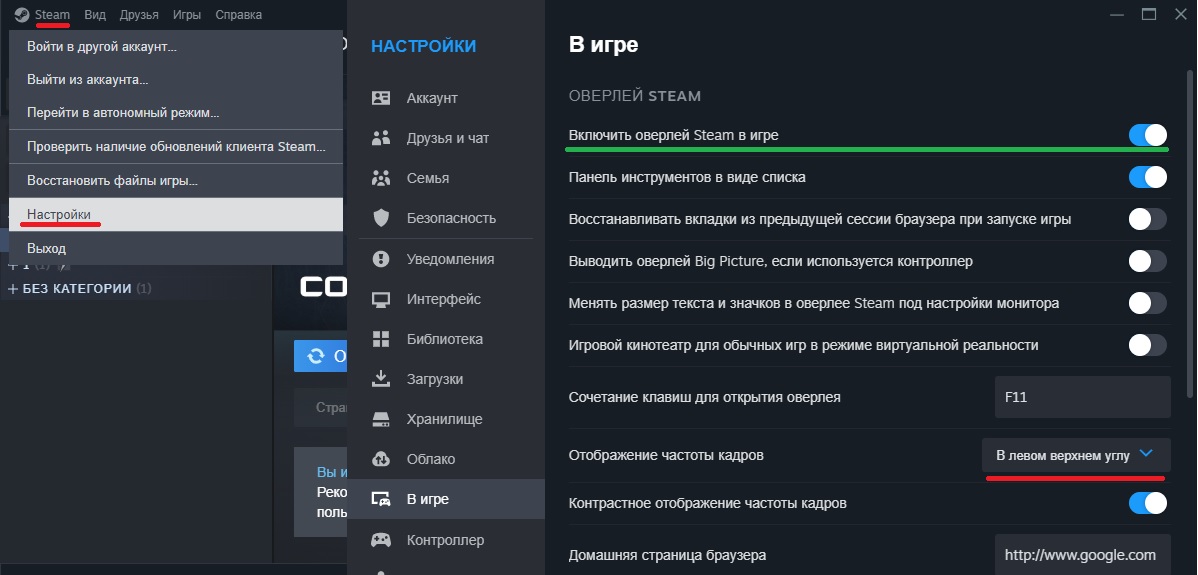The height and width of the screenshot is (575, 1198).
Task: Click the In-game overlay icon
Action: pos(380,499)
